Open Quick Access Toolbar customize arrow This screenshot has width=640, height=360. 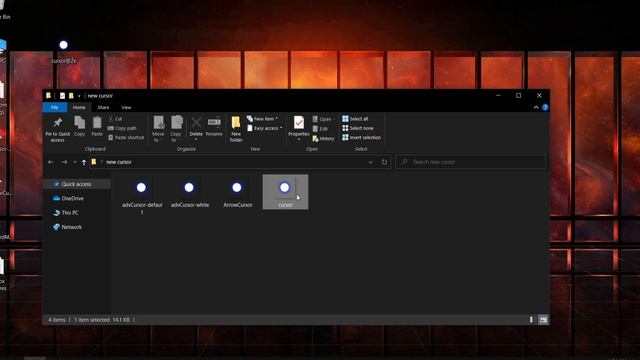tap(79, 96)
